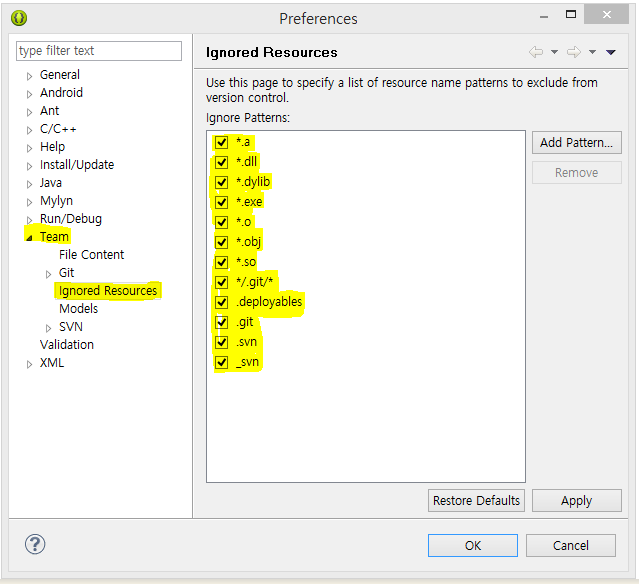Click Restore Defaults button
The width and height of the screenshot is (639, 584).
tap(476, 500)
